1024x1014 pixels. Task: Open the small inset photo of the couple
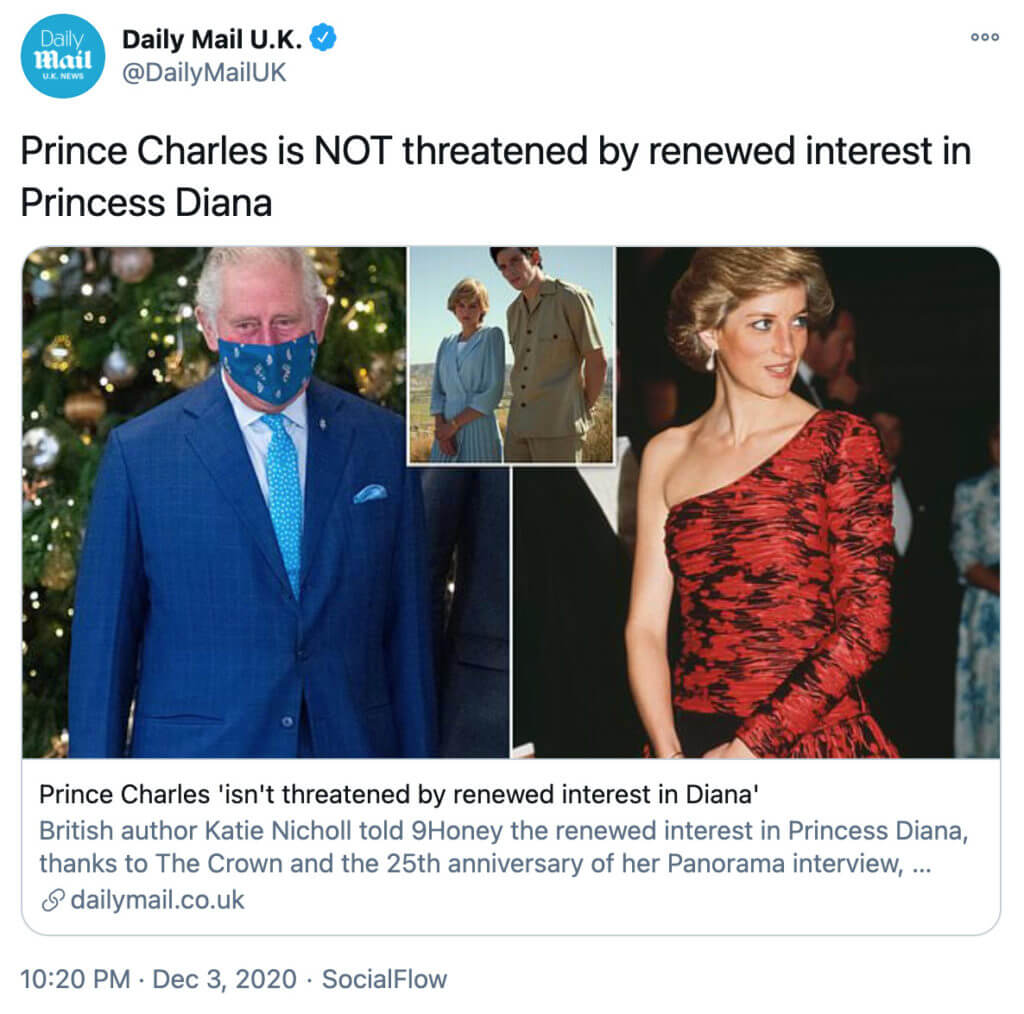coord(510,355)
